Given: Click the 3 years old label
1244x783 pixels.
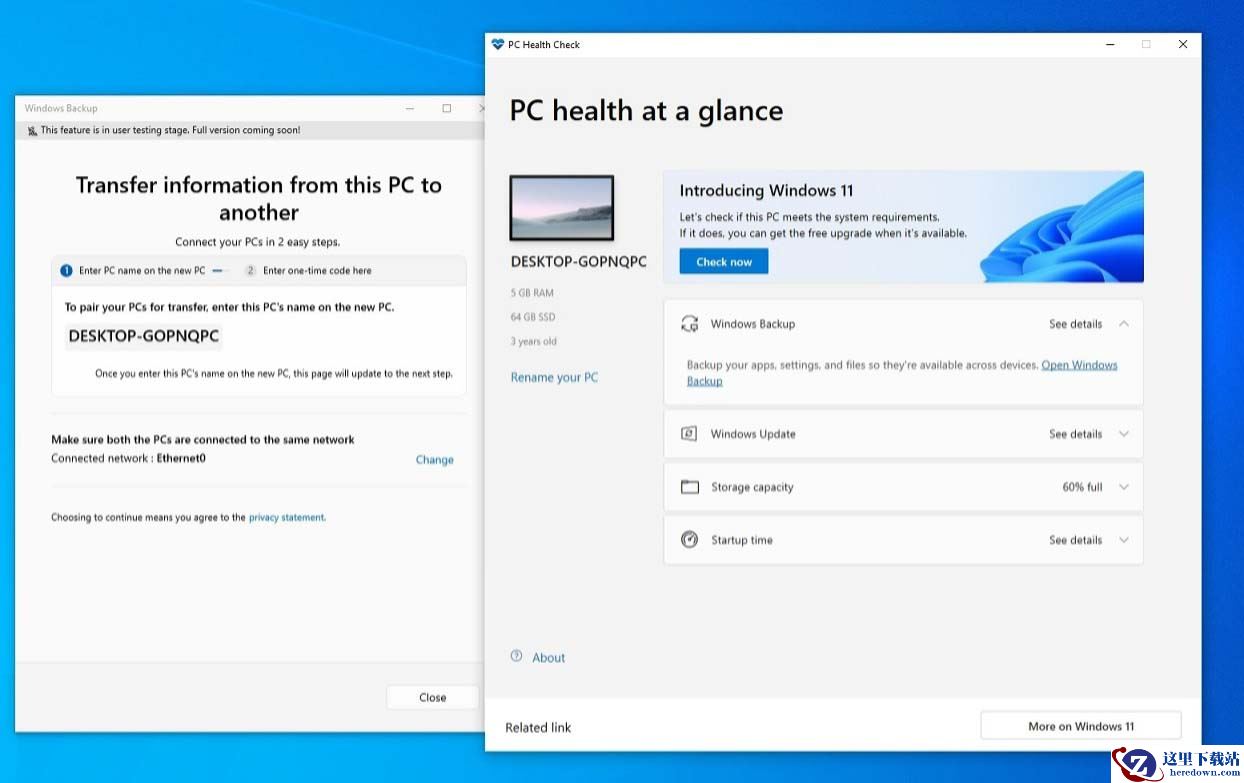Looking at the screenshot, I should pos(533,341).
